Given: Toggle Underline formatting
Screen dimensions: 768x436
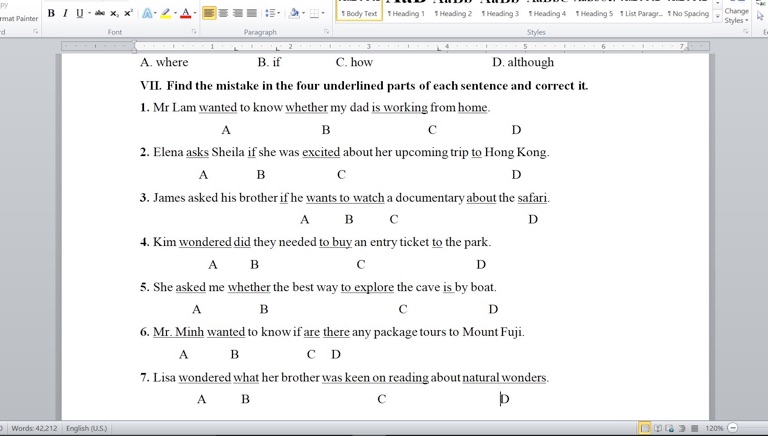Looking at the screenshot, I should pos(79,13).
